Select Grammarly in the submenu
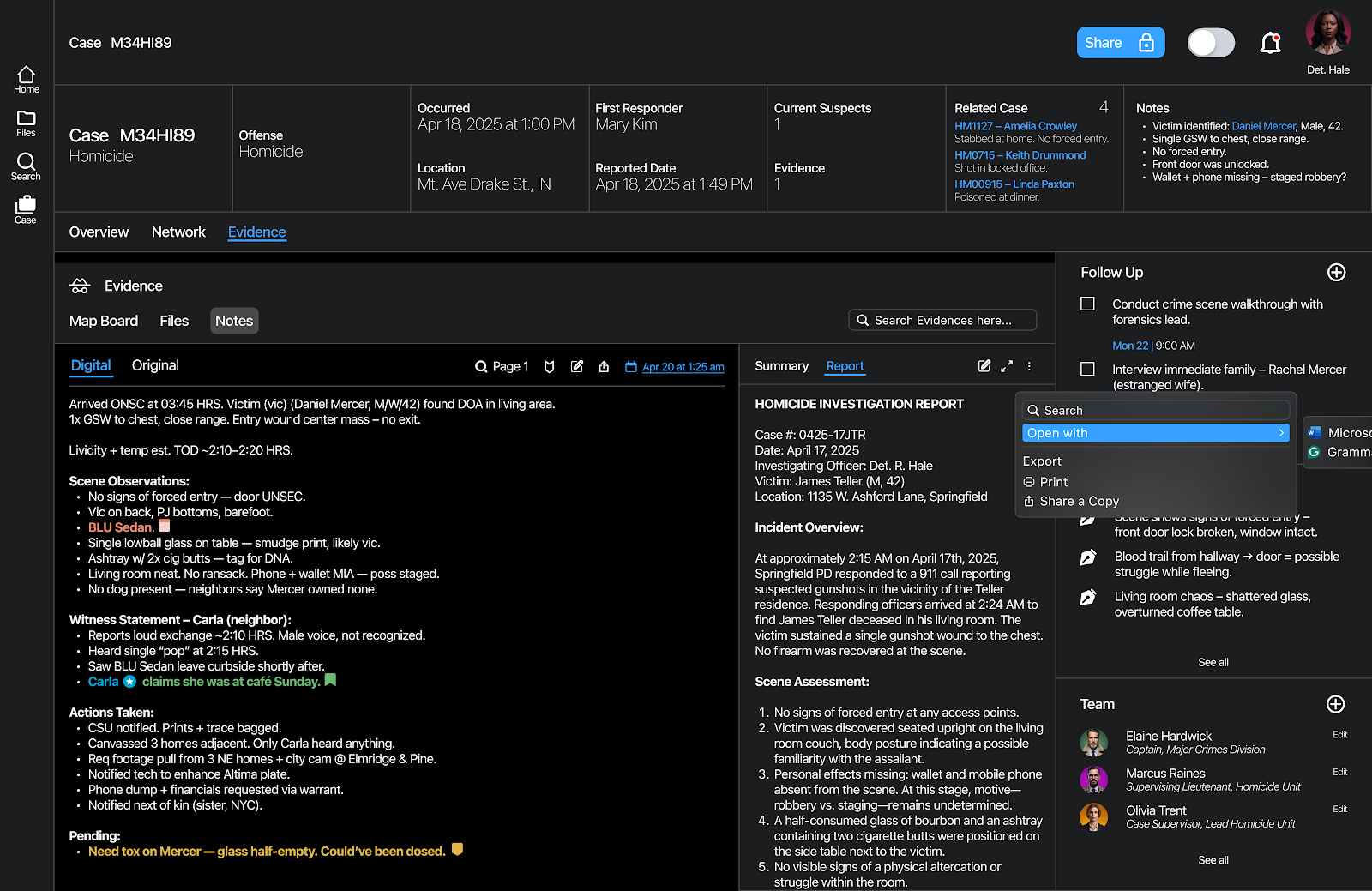 coord(1339,452)
